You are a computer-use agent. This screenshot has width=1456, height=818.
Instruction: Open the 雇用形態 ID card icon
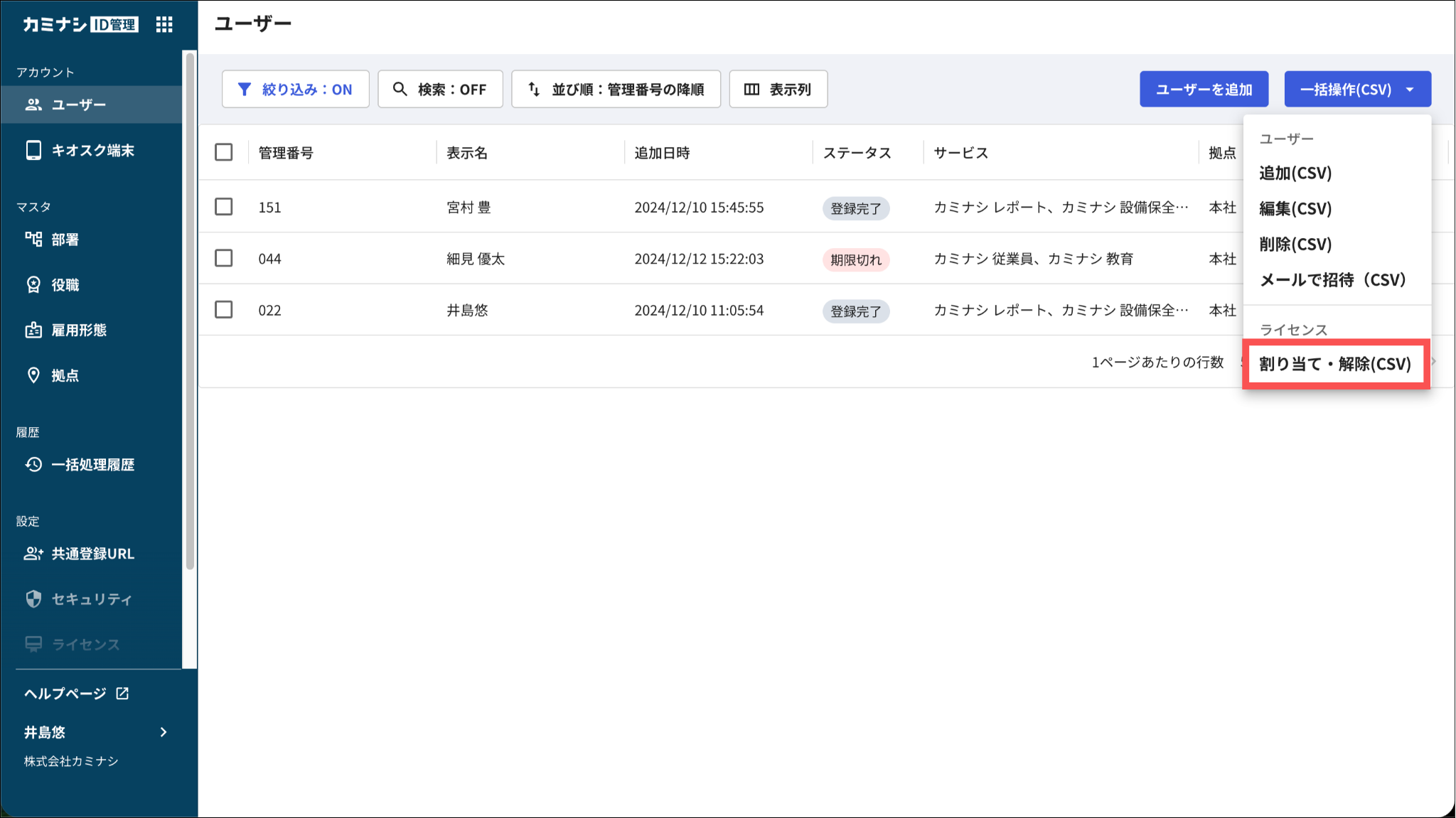coord(33,330)
